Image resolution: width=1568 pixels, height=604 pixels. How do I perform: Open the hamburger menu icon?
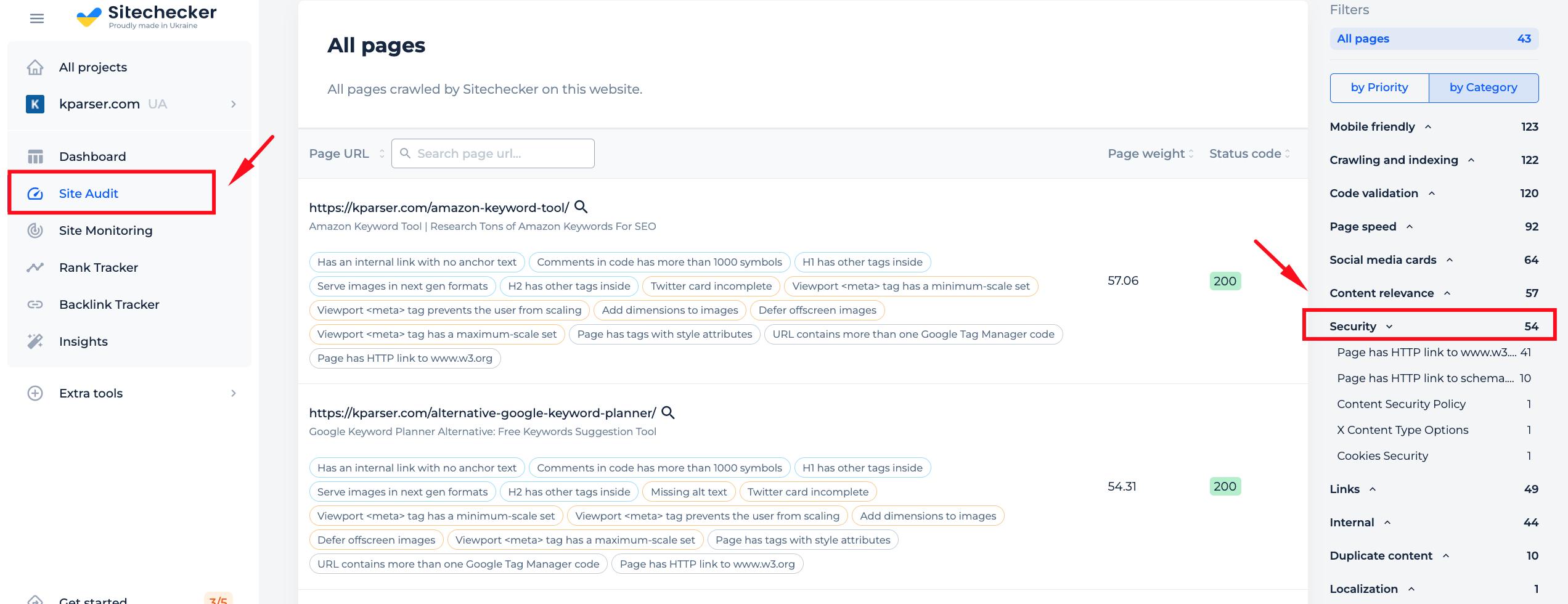coord(37,18)
